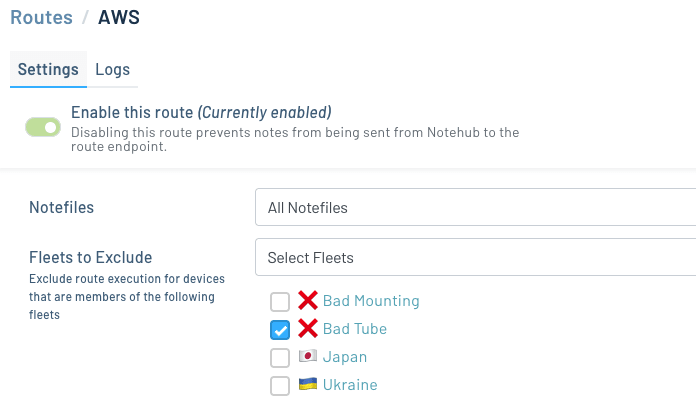
Task: Check the Ukraine fleet checkbox
Action: (x=280, y=386)
